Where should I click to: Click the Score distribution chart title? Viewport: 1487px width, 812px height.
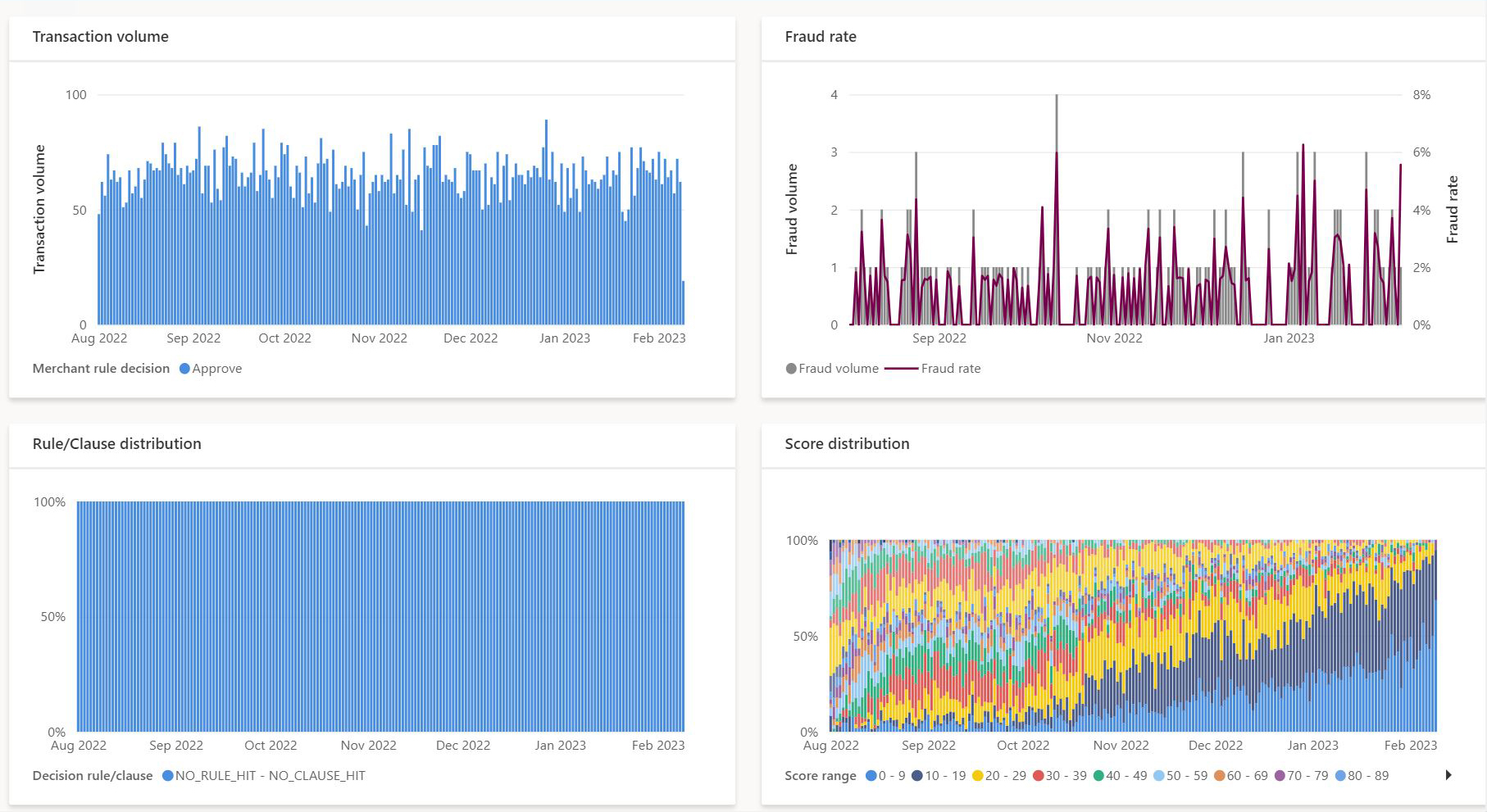tap(847, 444)
